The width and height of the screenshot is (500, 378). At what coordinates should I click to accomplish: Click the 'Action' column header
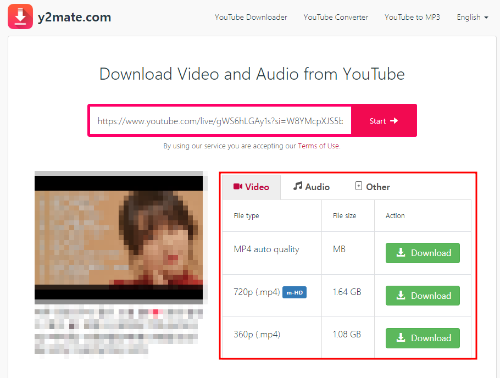point(395,216)
